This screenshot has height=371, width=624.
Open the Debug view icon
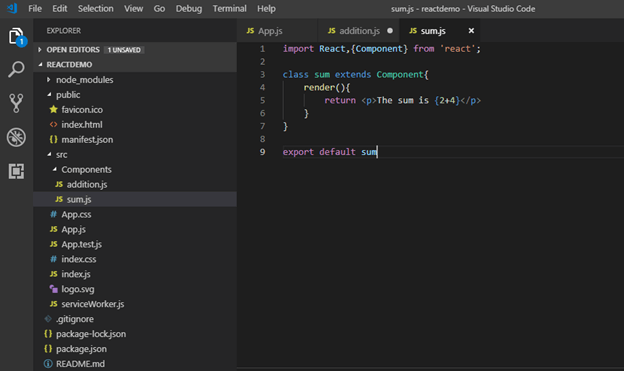16,137
